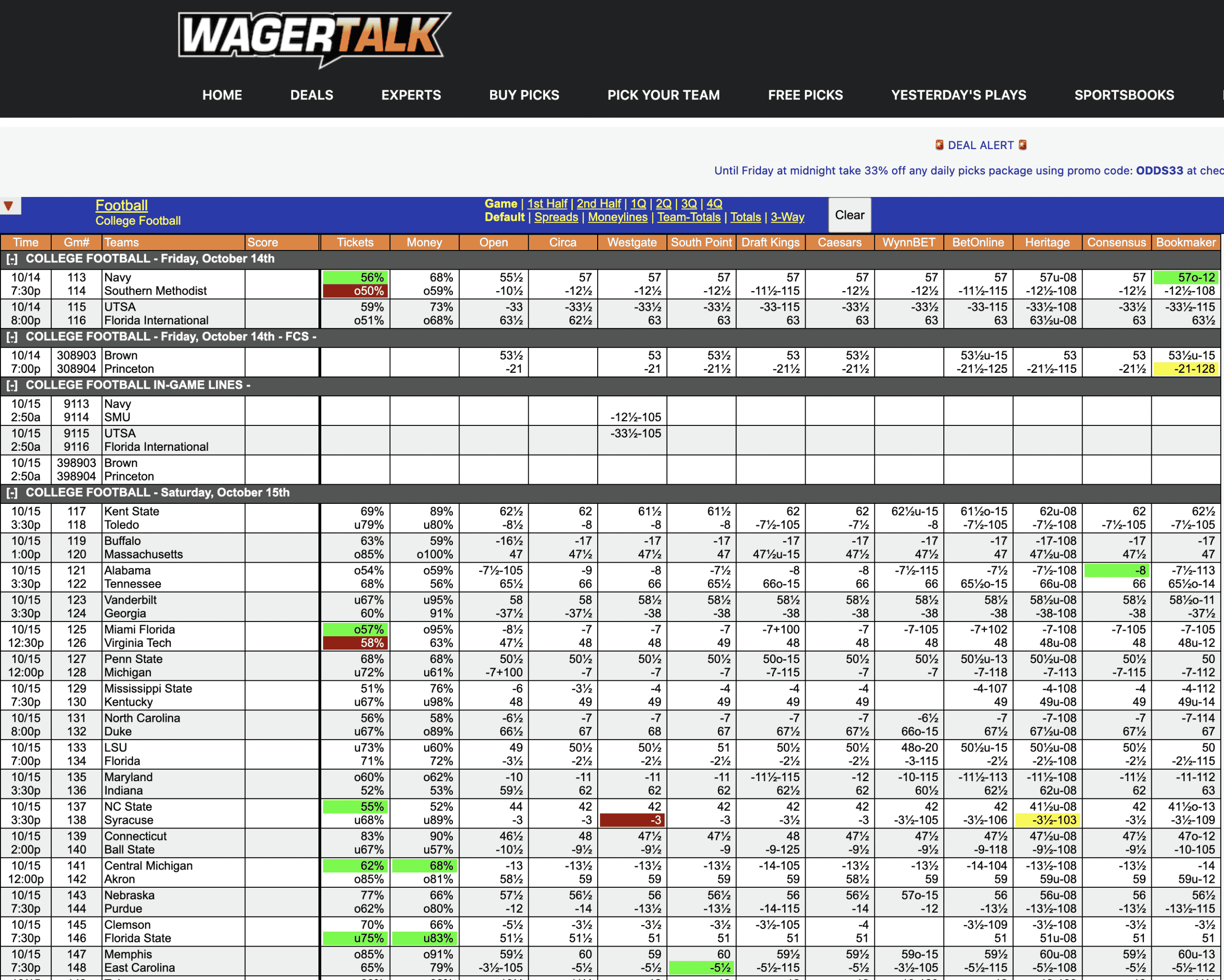This screenshot has height=980, width=1224.
Task: Open the DEALS menu item
Action: (312, 96)
